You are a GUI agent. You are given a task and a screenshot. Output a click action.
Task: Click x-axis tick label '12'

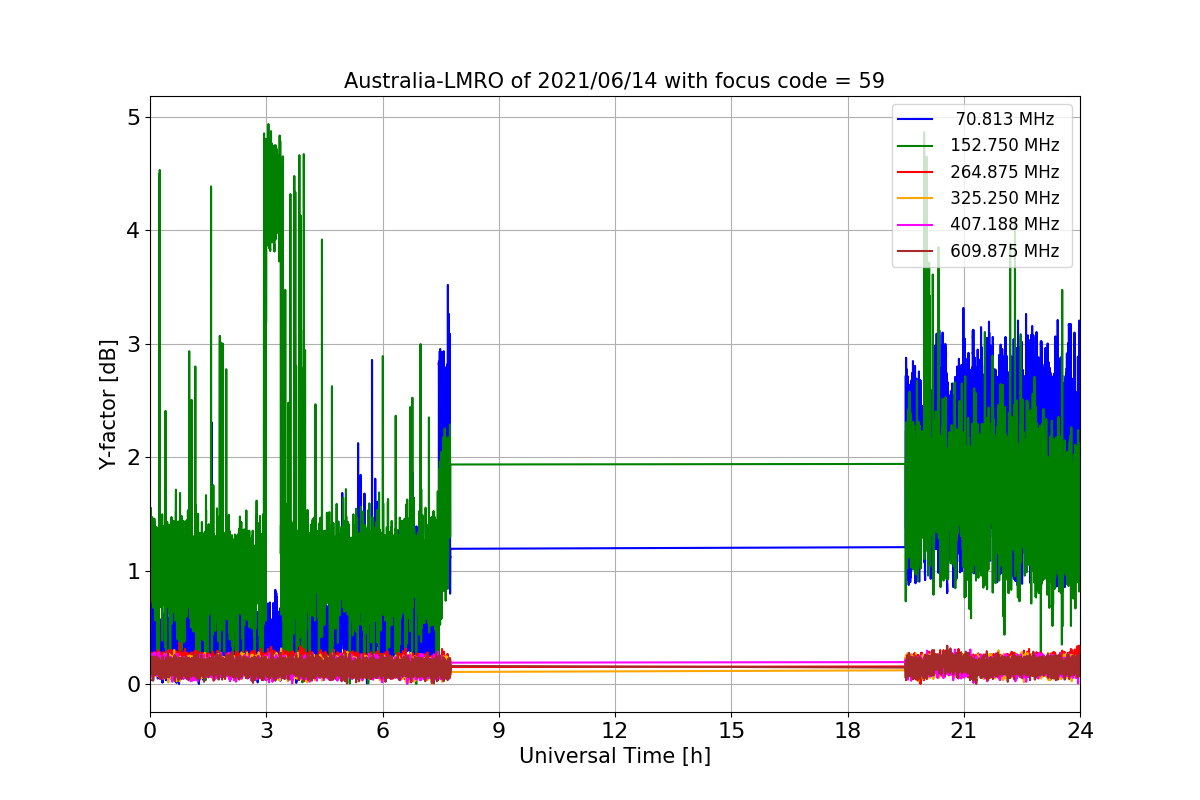point(615,731)
